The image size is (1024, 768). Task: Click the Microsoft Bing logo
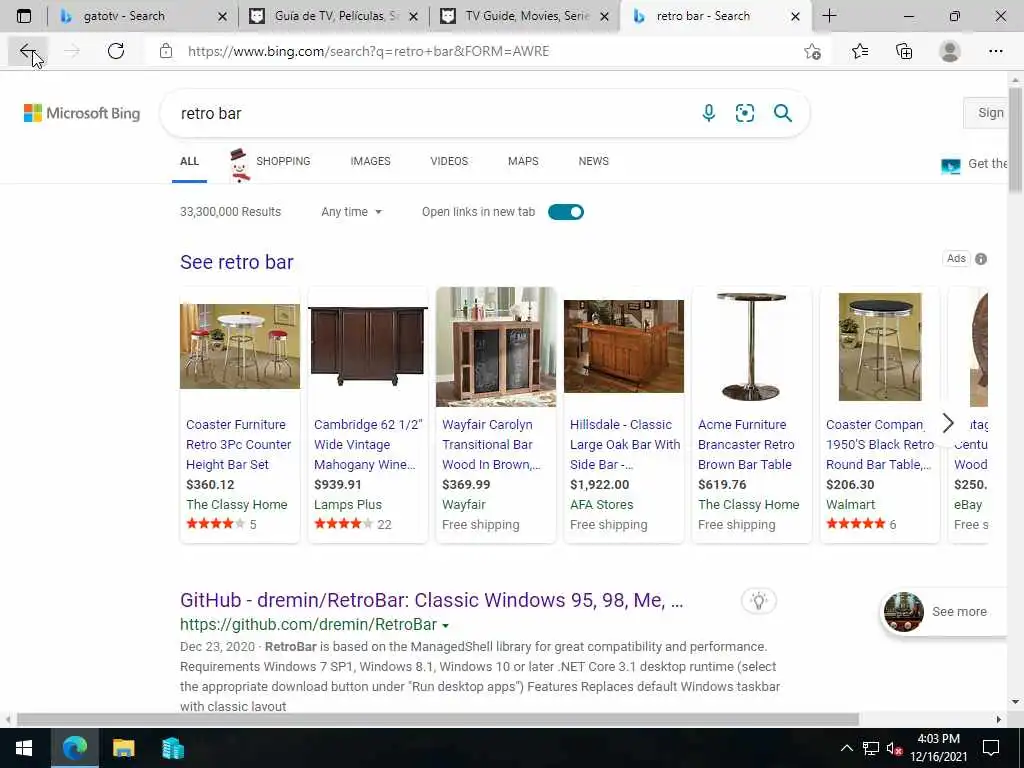[x=82, y=113]
